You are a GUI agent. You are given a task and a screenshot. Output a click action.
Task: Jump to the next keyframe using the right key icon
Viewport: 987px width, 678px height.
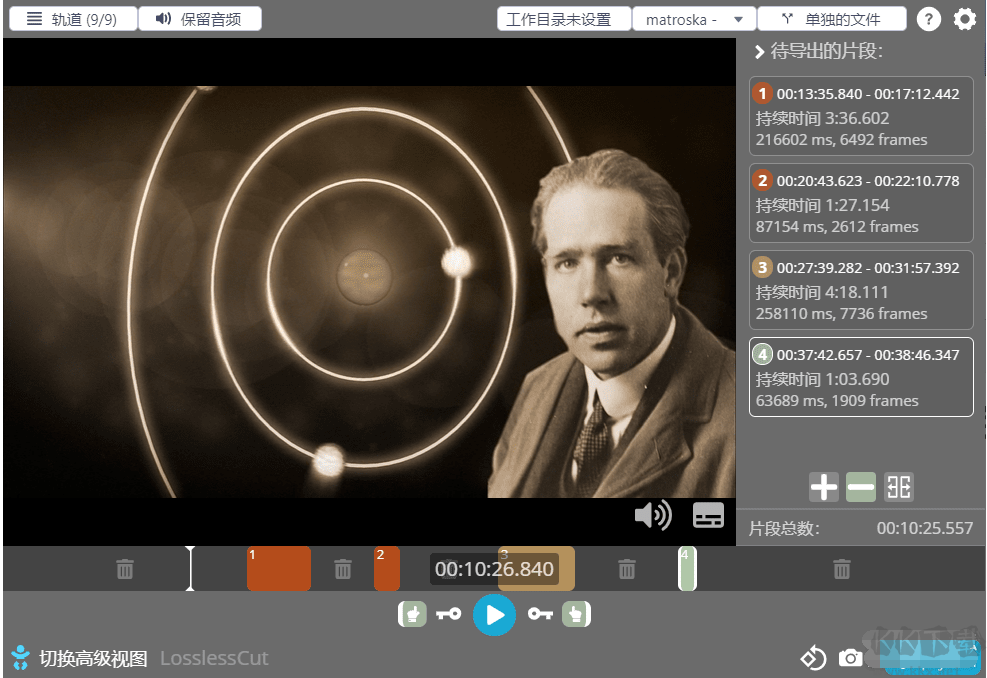(540, 614)
